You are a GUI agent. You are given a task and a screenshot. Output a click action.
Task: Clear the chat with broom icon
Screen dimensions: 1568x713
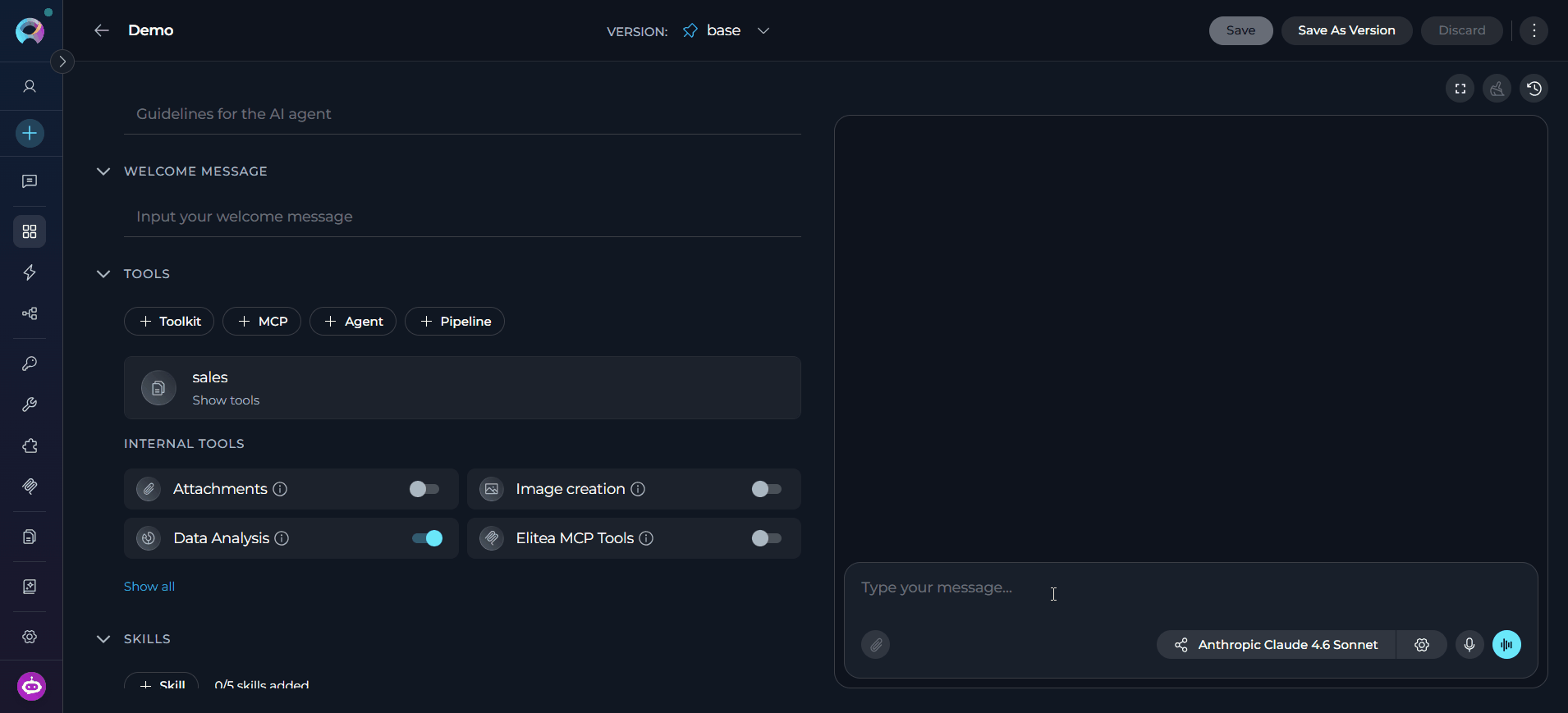[x=1497, y=89]
